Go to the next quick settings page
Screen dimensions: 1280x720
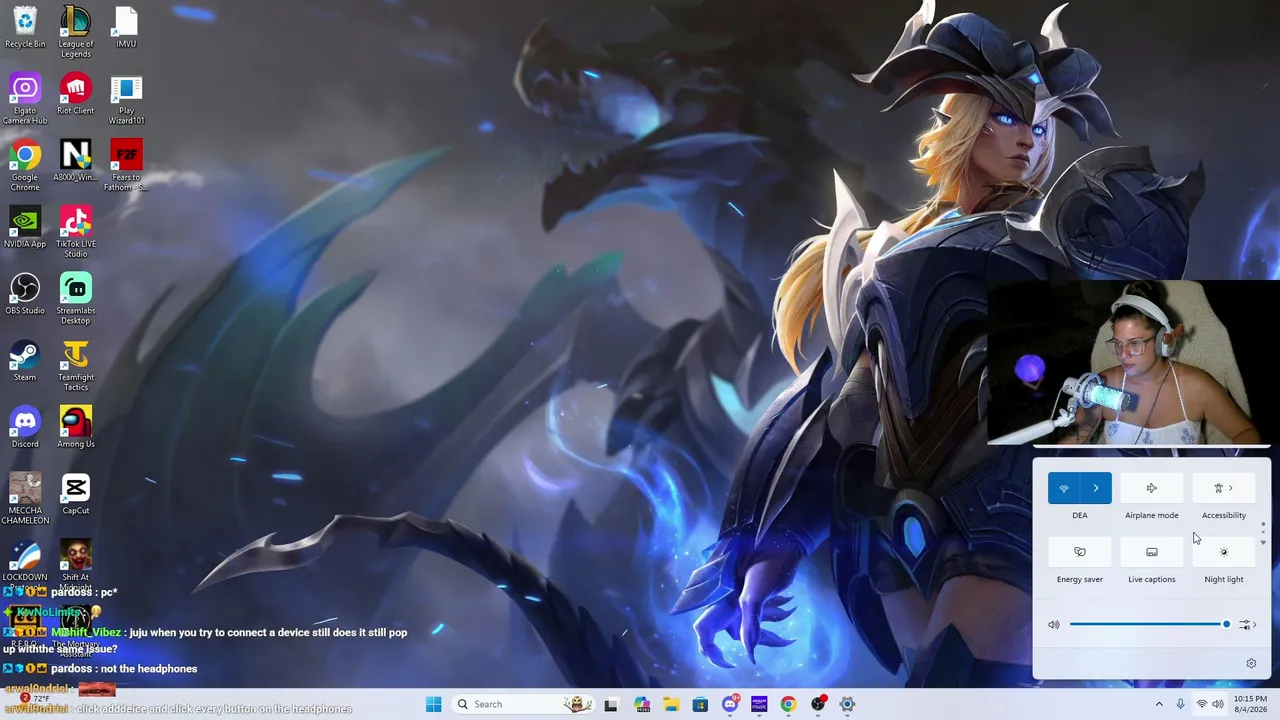tap(1263, 542)
